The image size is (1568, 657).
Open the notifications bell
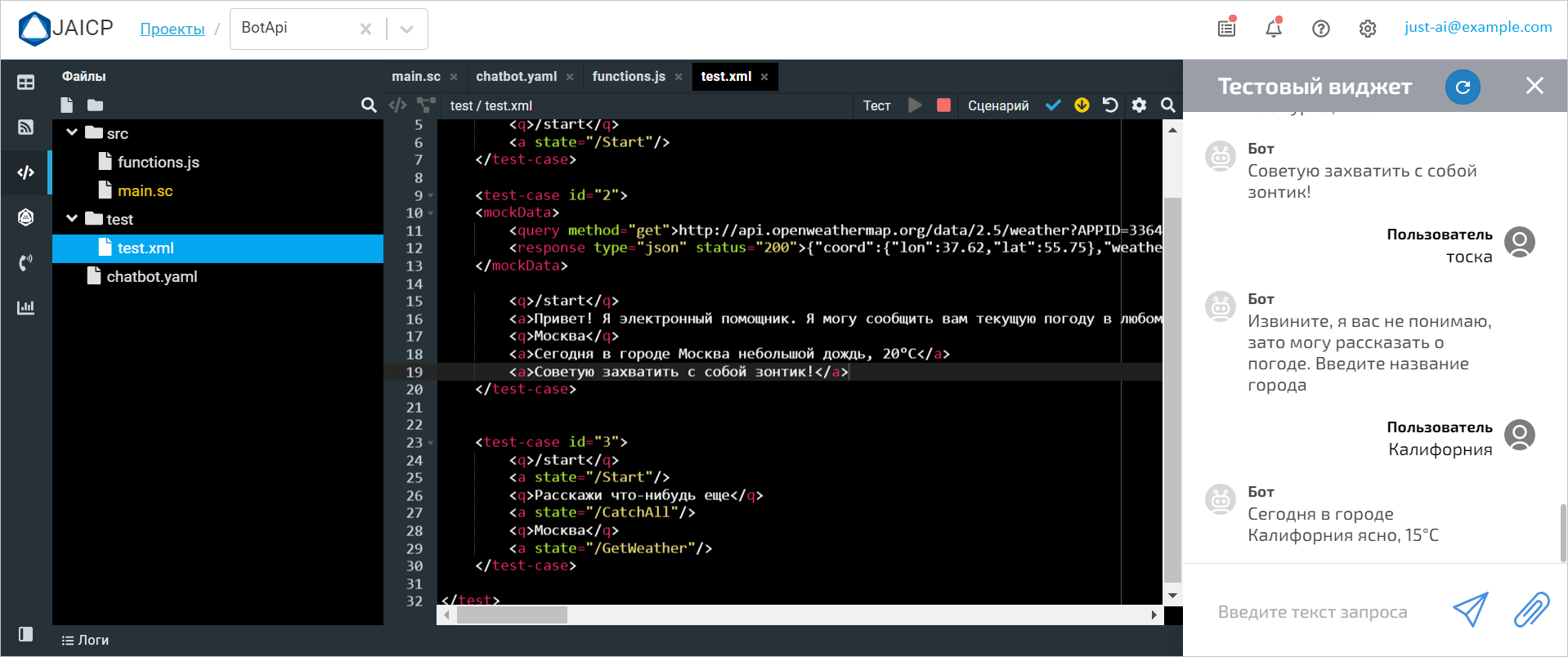[1274, 29]
